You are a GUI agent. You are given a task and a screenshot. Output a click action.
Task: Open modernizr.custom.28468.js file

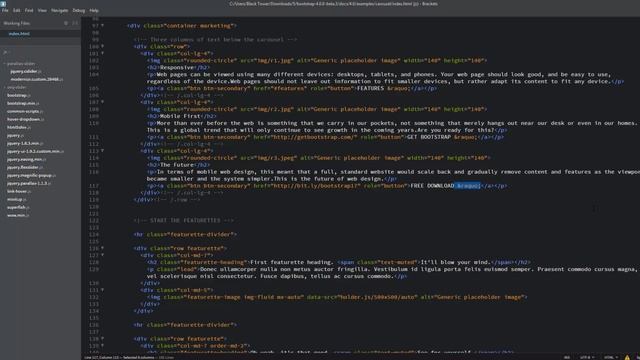coord(37,79)
